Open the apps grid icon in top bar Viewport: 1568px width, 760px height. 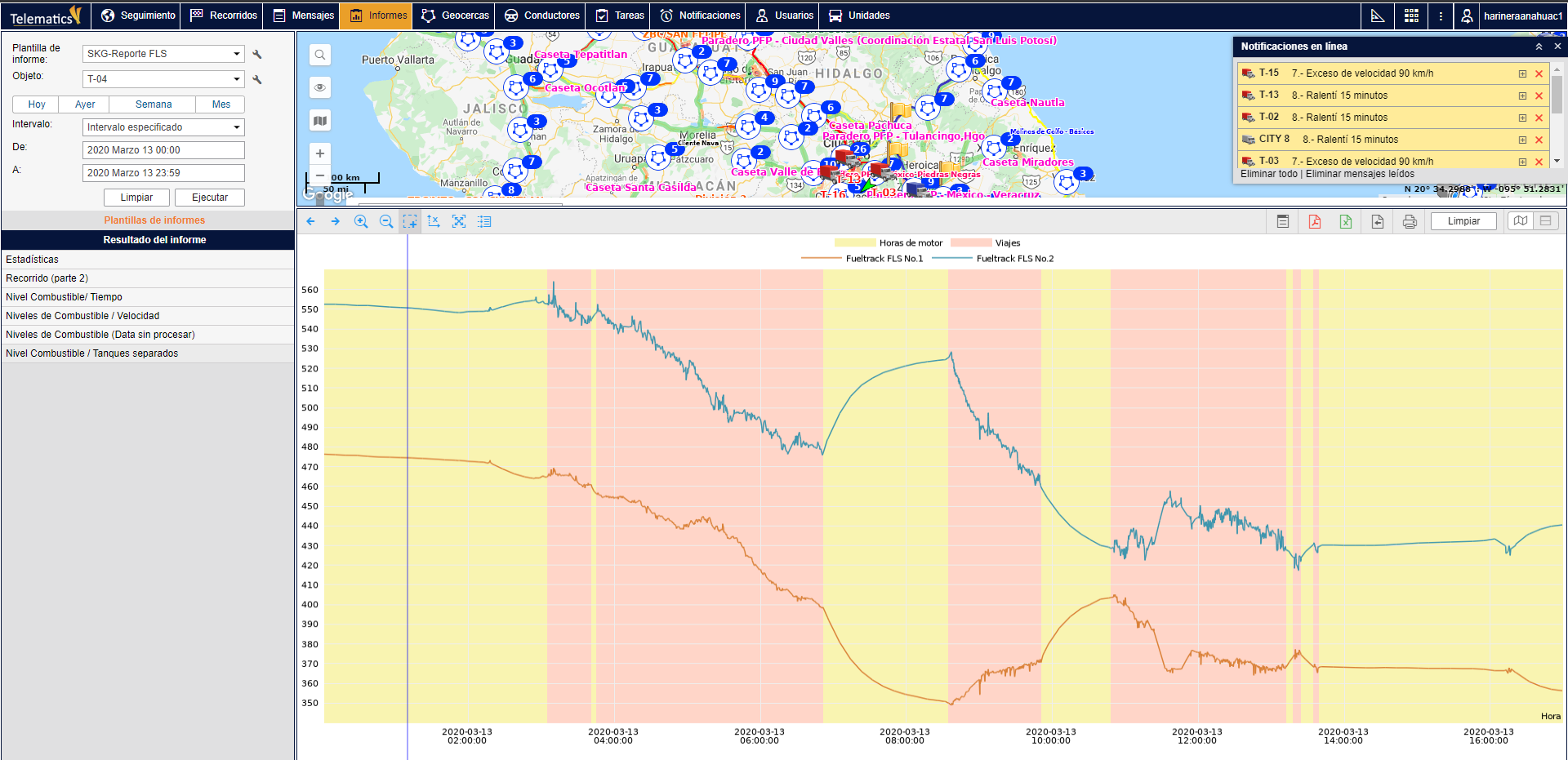tap(1411, 16)
